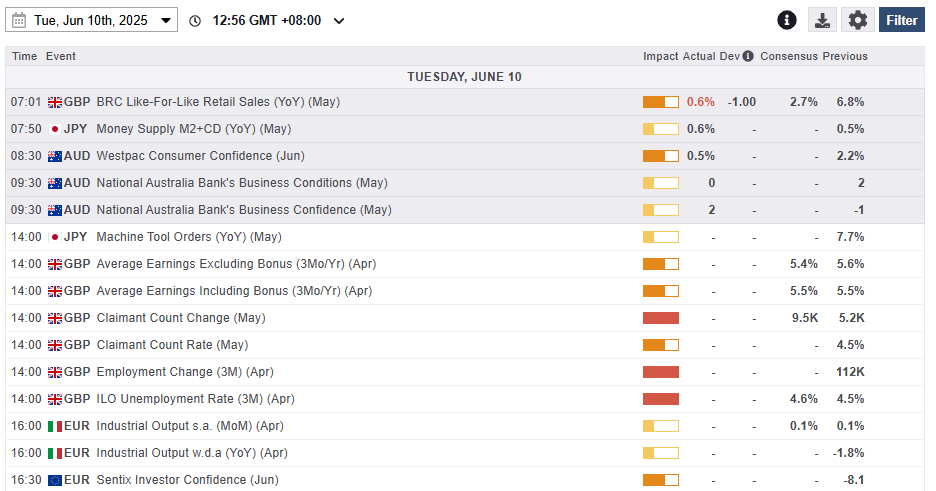936x491 pixels.
Task: Click Italy flag on Industrial Output MoM
Action: coord(54,426)
